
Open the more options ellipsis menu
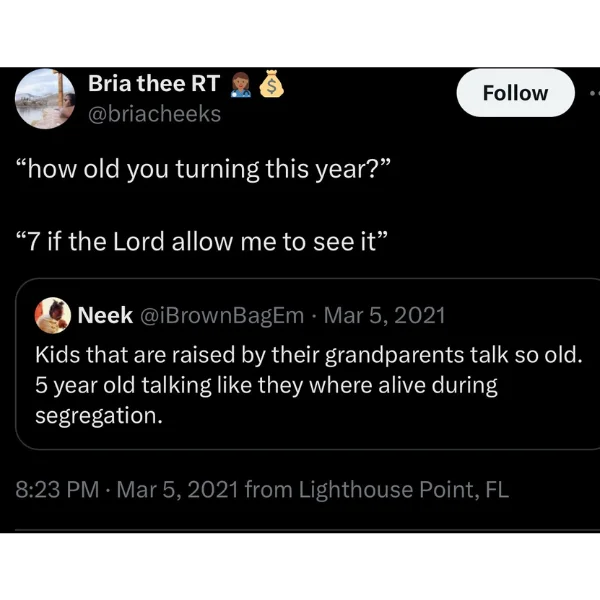point(594,93)
